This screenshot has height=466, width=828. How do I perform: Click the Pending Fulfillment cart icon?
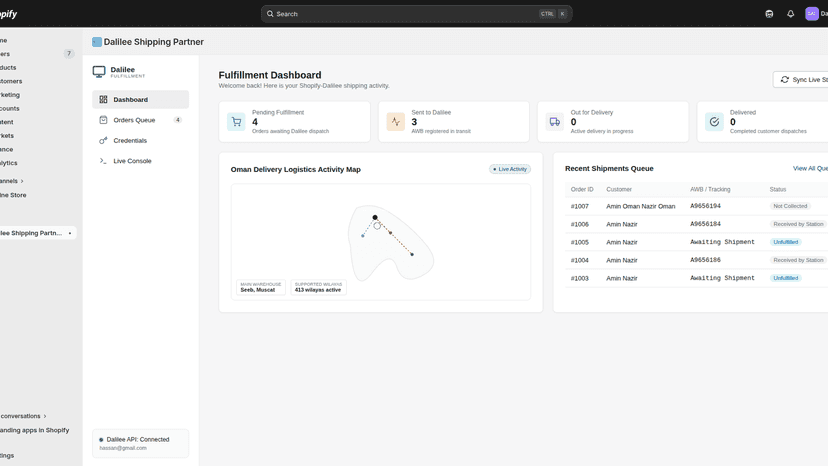pos(236,122)
